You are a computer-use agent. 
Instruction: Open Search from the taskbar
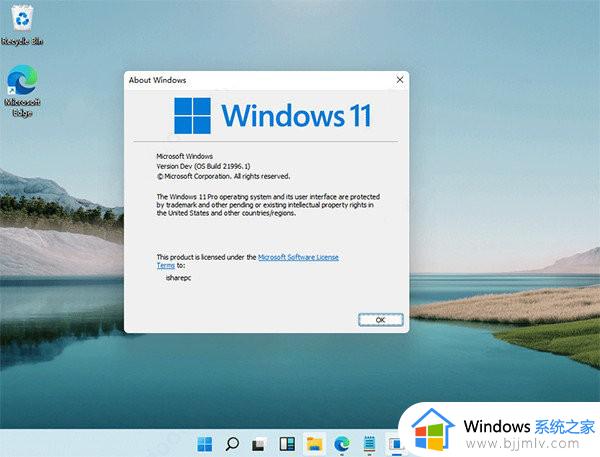(x=232, y=444)
